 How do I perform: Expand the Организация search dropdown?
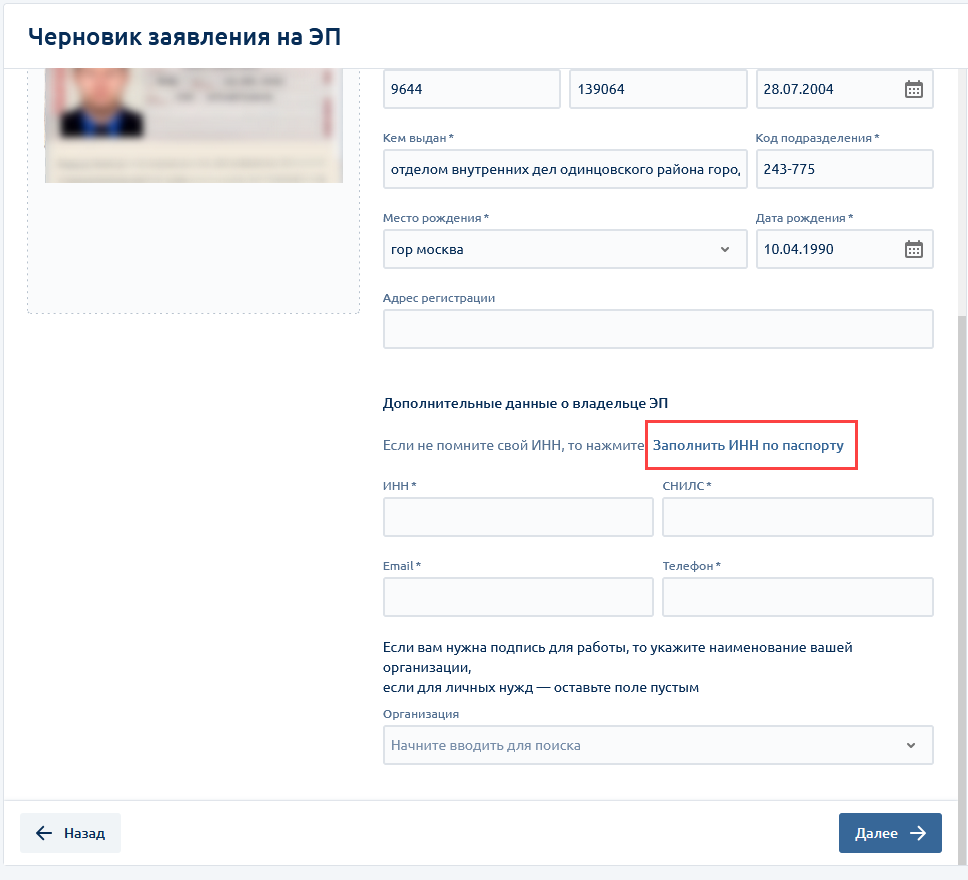[910, 746]
